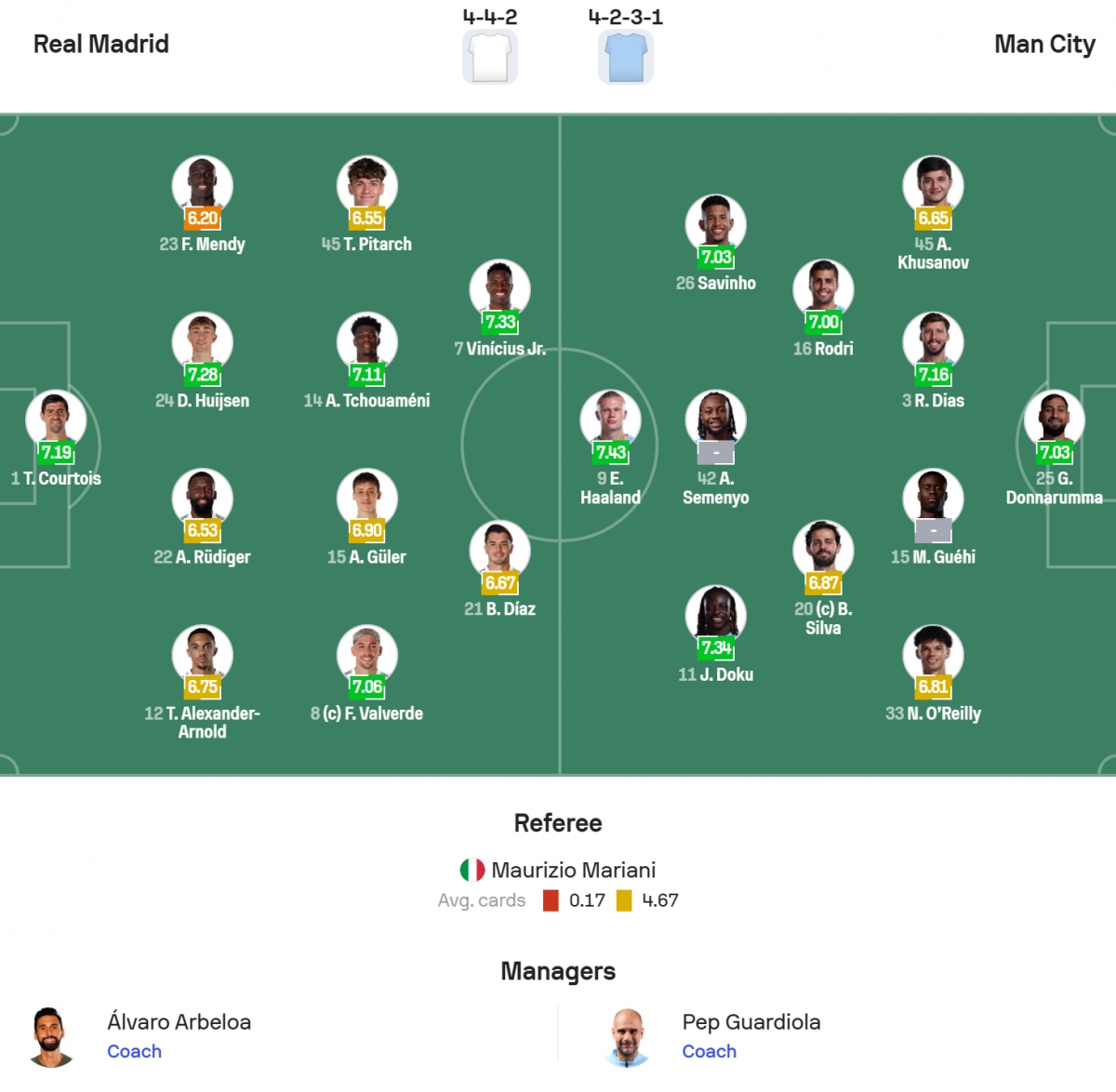Open G. Donnarumma's player avatar
Image resolution: width=1116 pixels, height=1092 pixels.
coord(1054,419)
